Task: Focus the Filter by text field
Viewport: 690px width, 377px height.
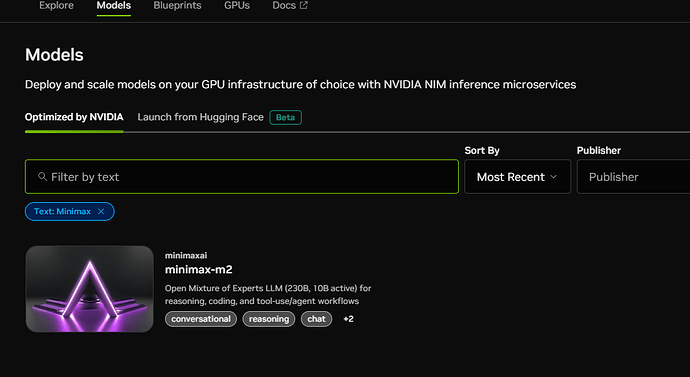Action: click(242, 177)
